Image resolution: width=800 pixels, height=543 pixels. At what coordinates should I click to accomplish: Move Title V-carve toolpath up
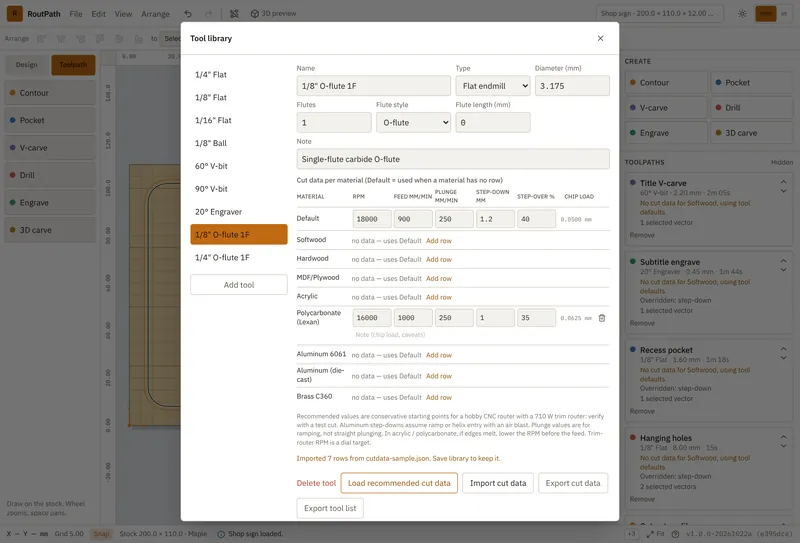[783, 181]
